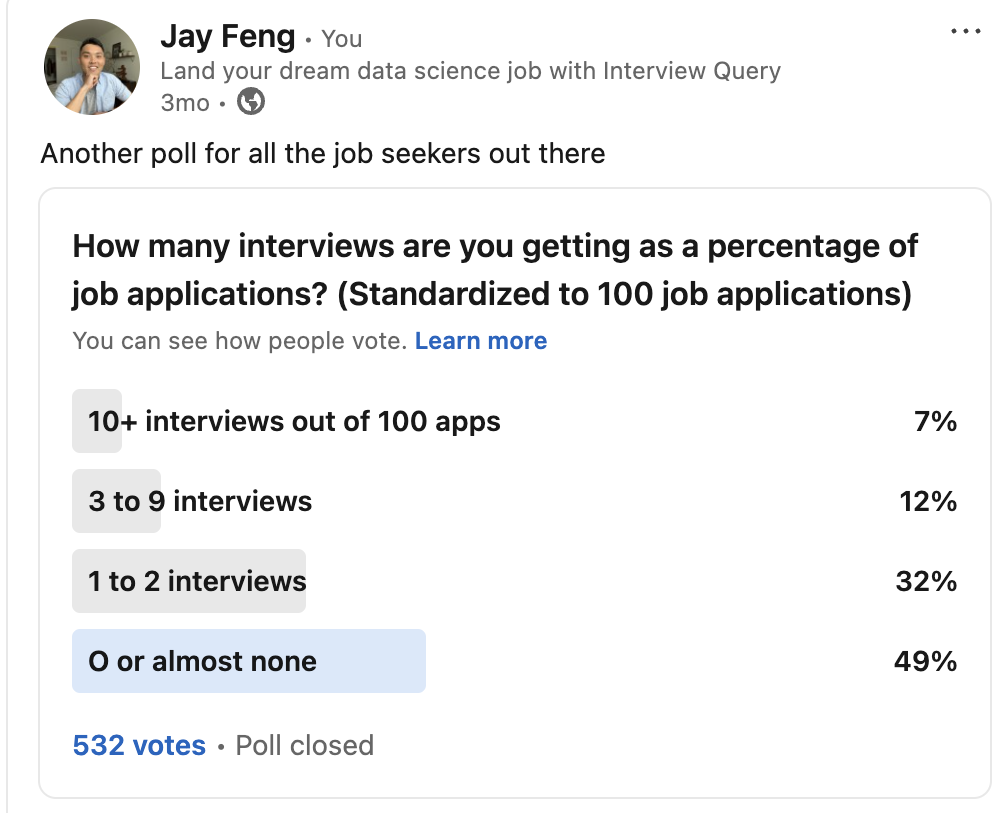Open the three-dot post options menu
This screenshot has width=1005, height=813.
coord(965,32)
